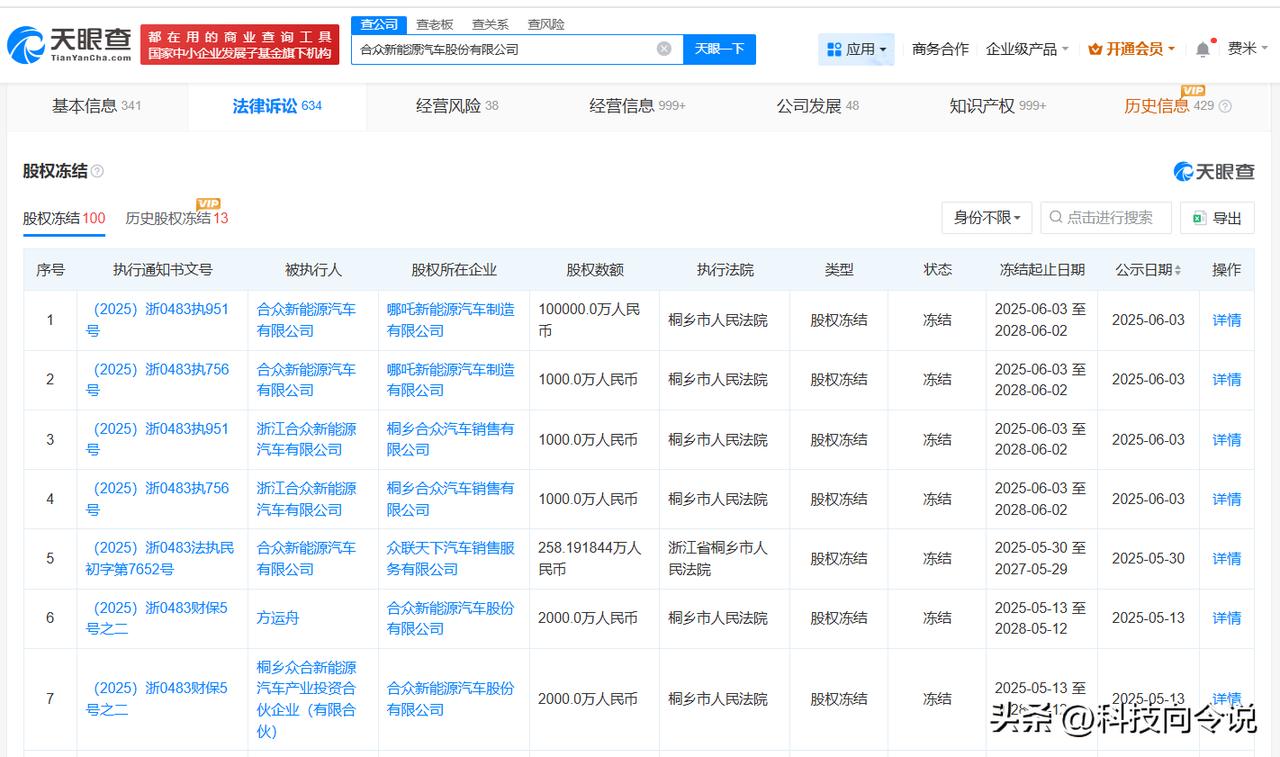Screen dimensions: 1280x757
Task: Open 详情 for row 2
Action: [1227, 380]
